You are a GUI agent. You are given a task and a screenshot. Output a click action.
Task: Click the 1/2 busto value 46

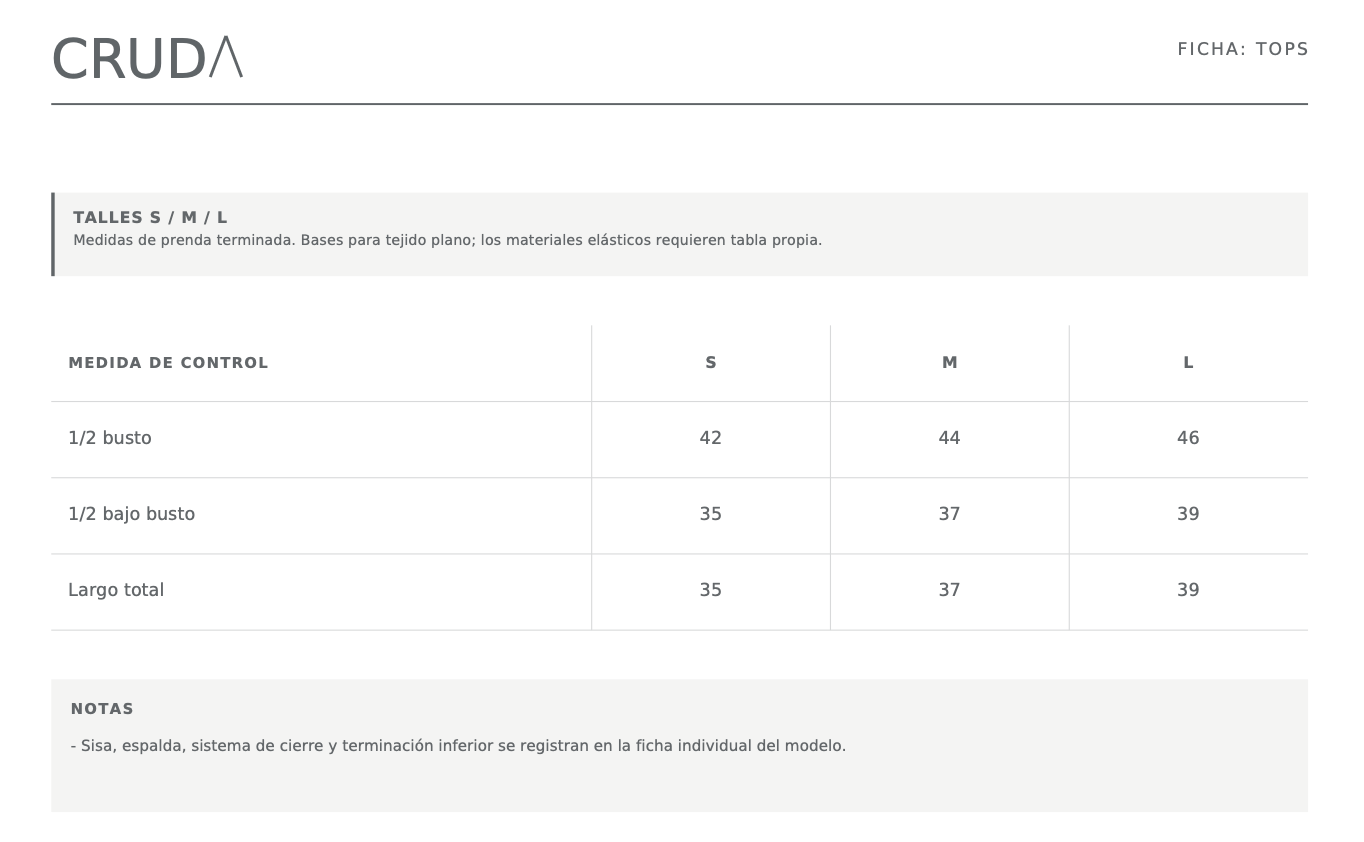tap(1188, 438)
